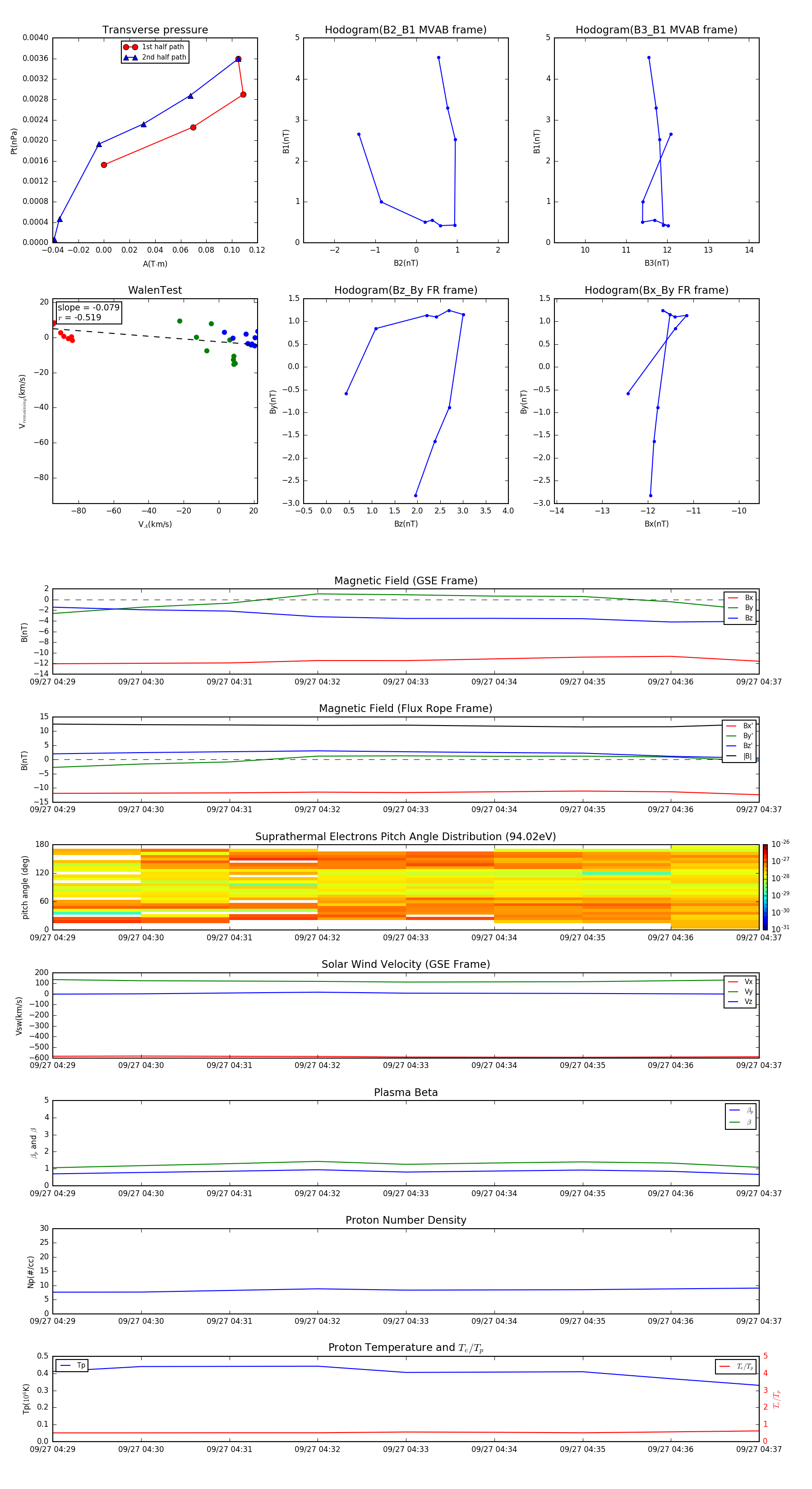Click the "WalenTest" plot title
The width and height of the screenshot is (812, 1489).
(155, 290)
